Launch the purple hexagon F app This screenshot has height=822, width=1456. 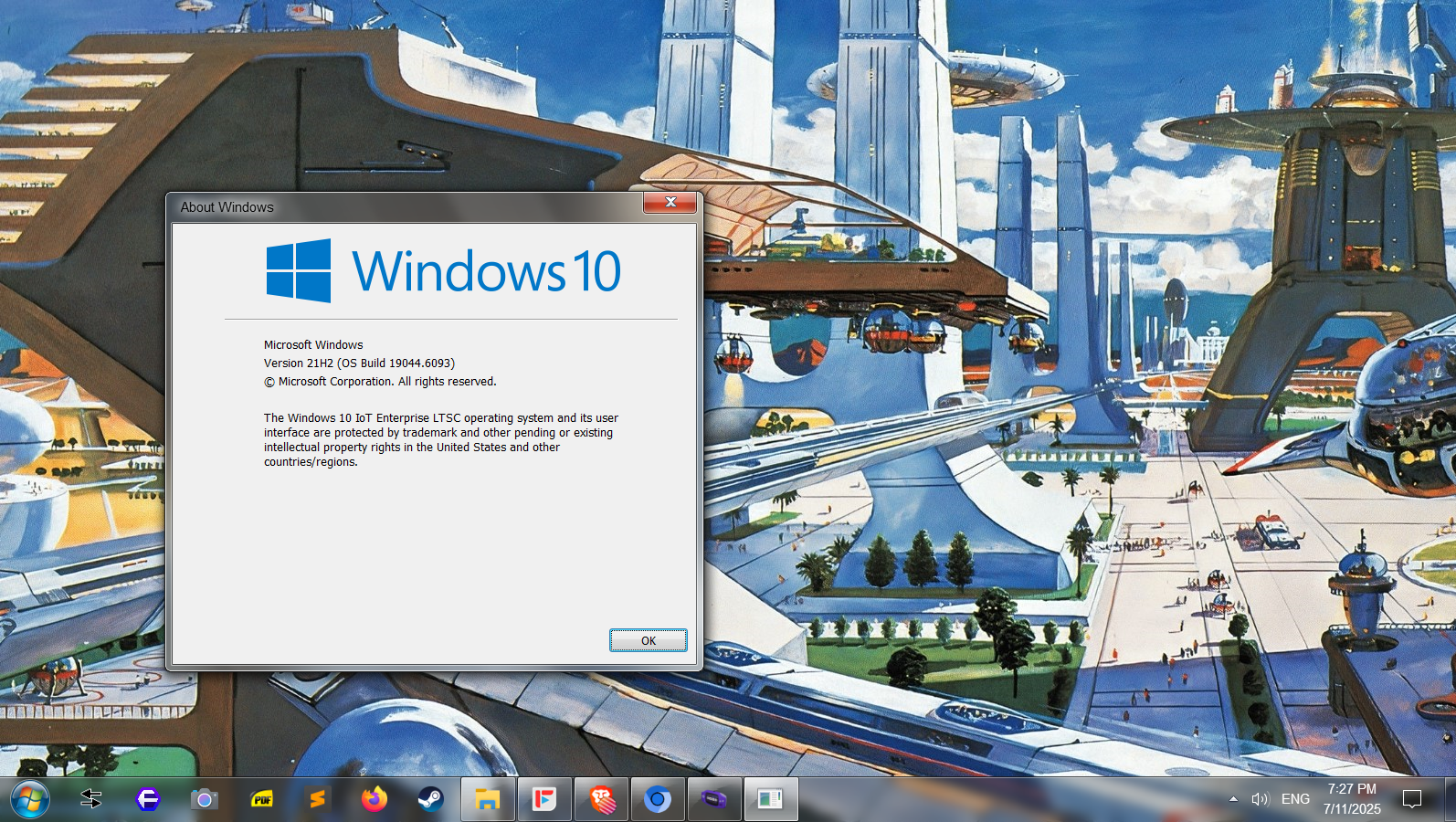148,799
